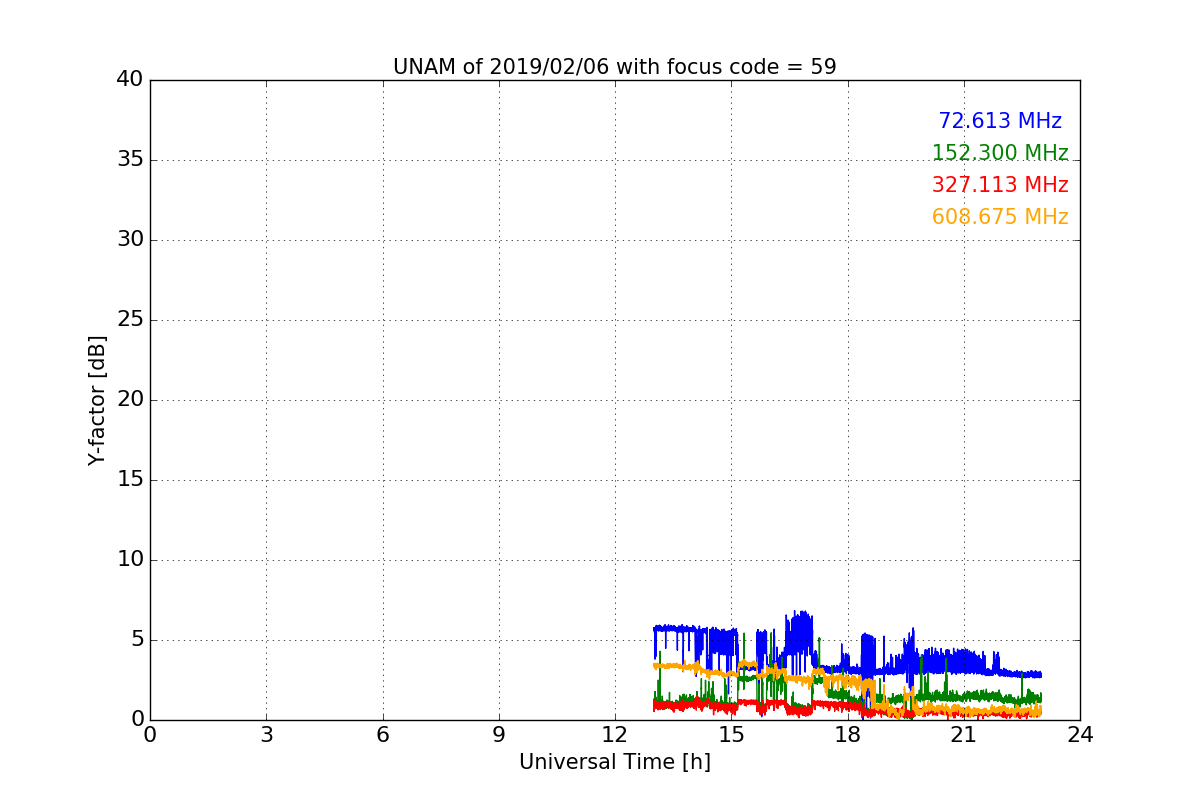Click the x-axis tick label 6

pos(383,735)
